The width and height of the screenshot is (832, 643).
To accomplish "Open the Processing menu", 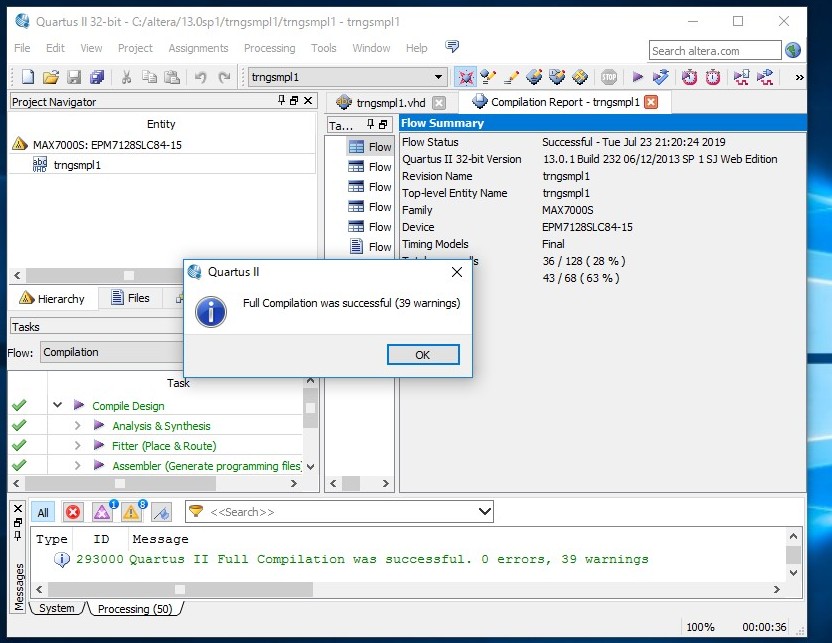I will click(270, 48).
